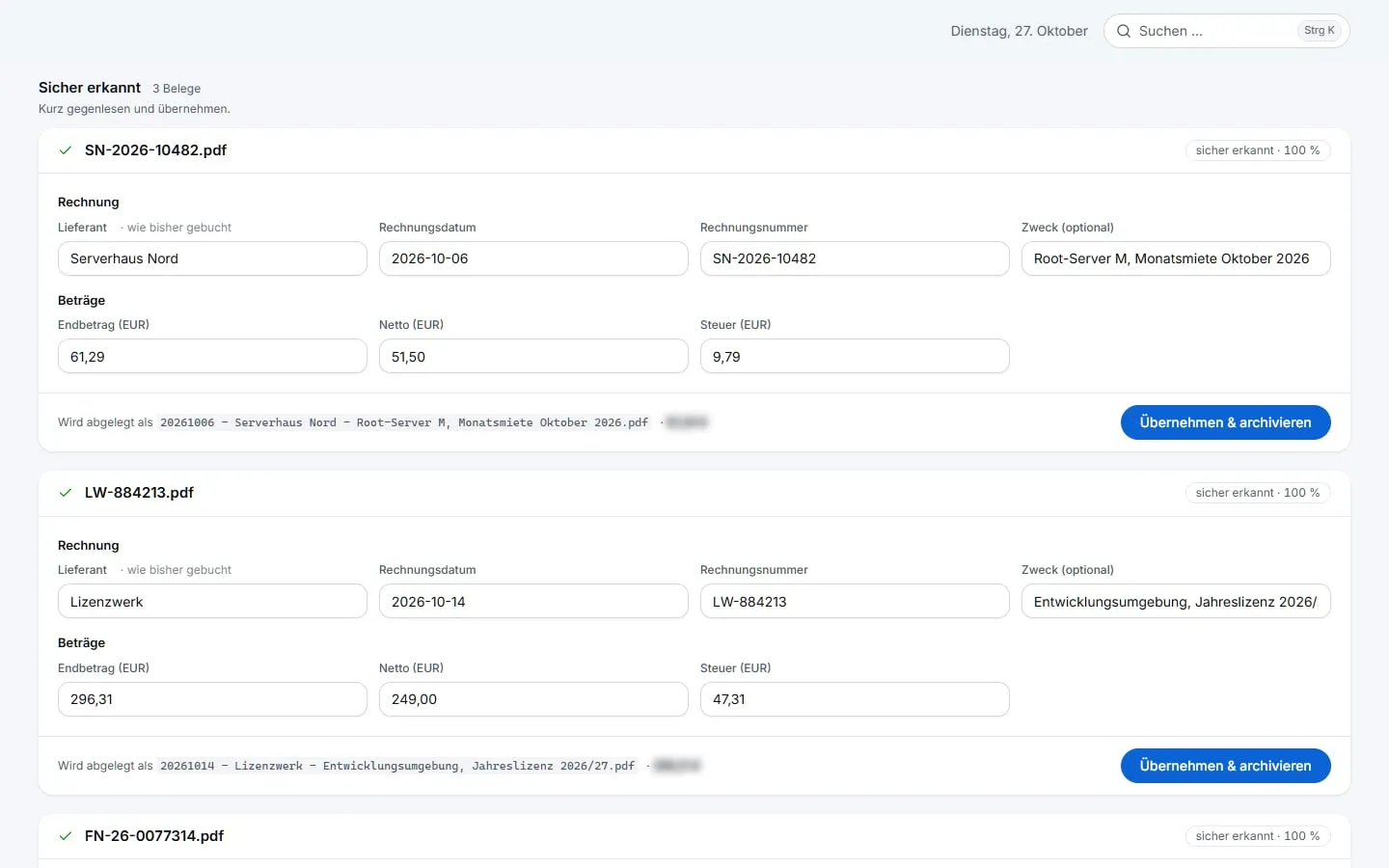Edit Netto field showing 51,50
The image size is (1389, 868).
click(x=533, y=356)
